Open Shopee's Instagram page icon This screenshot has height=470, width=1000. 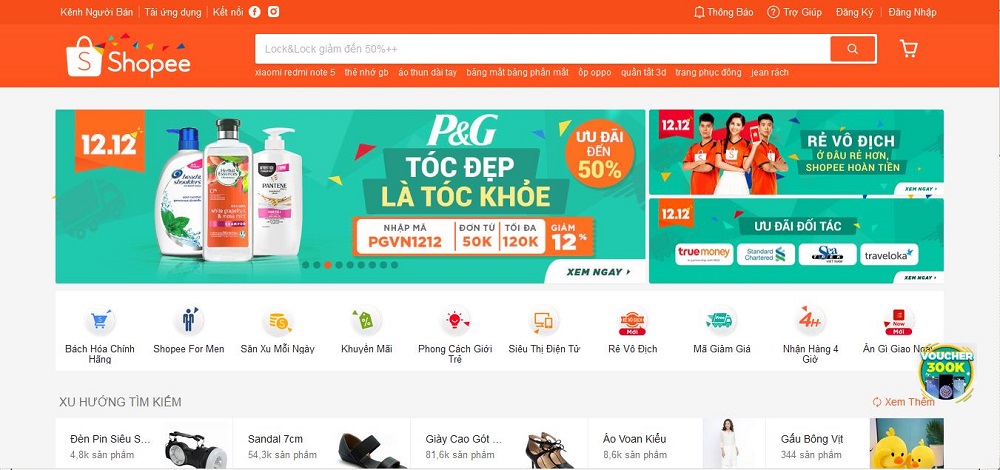274,11
